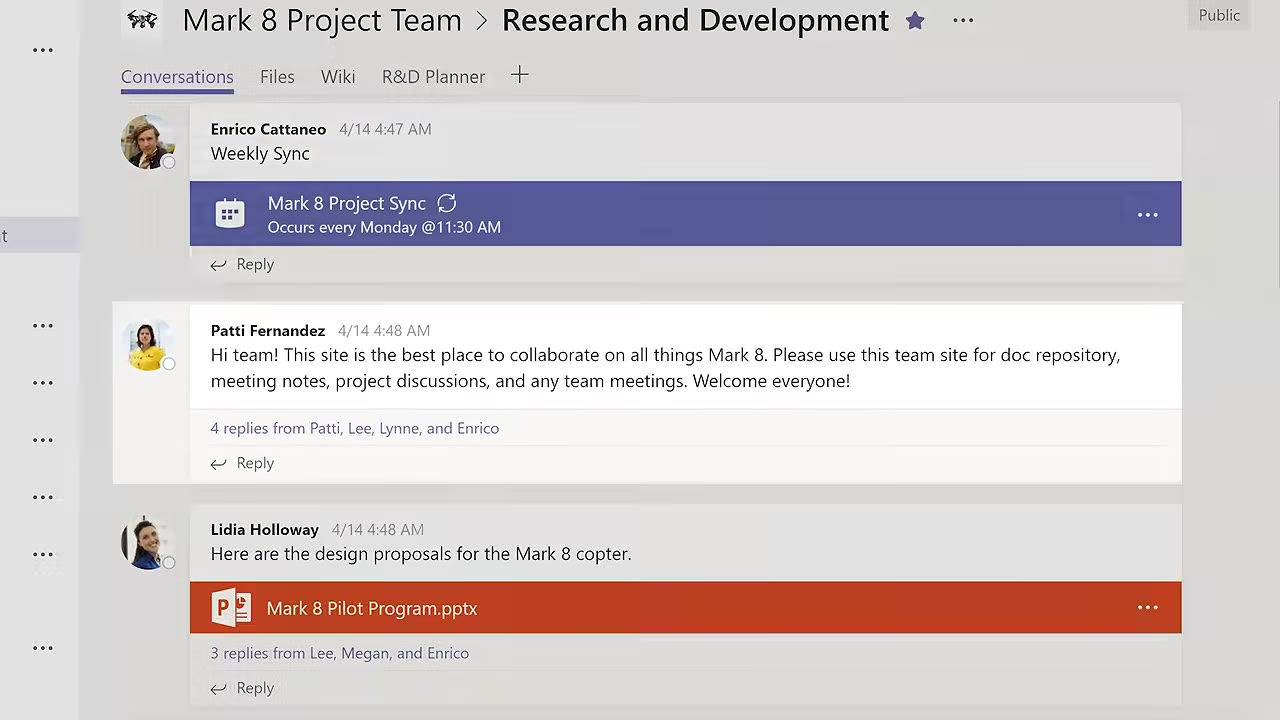
Task: Open Lidia Holloway's profile picture
Action: tap(147, 543)
